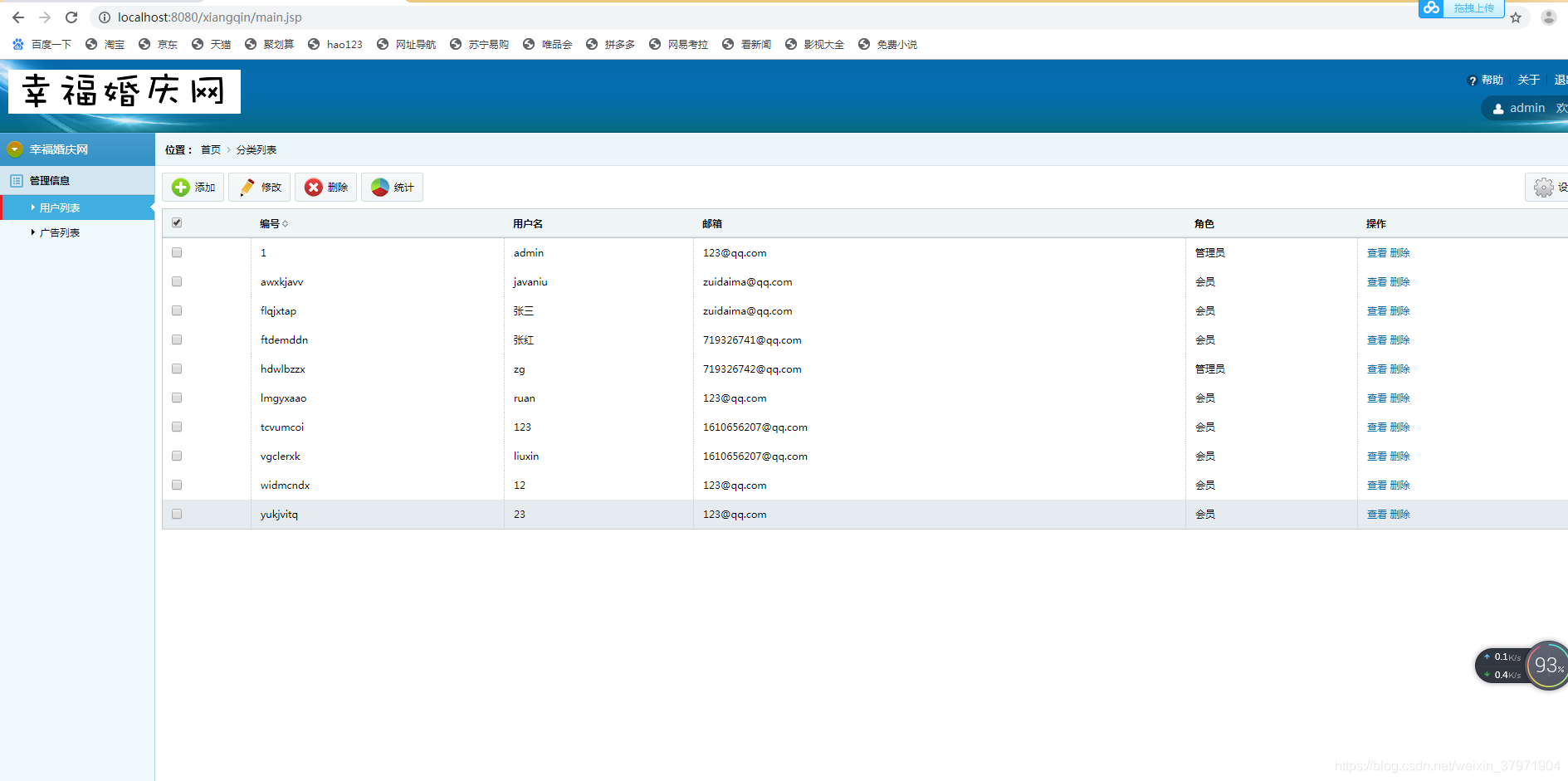
Task: Check the checkbox for row ftdemddn
Action: pos(177,339)
